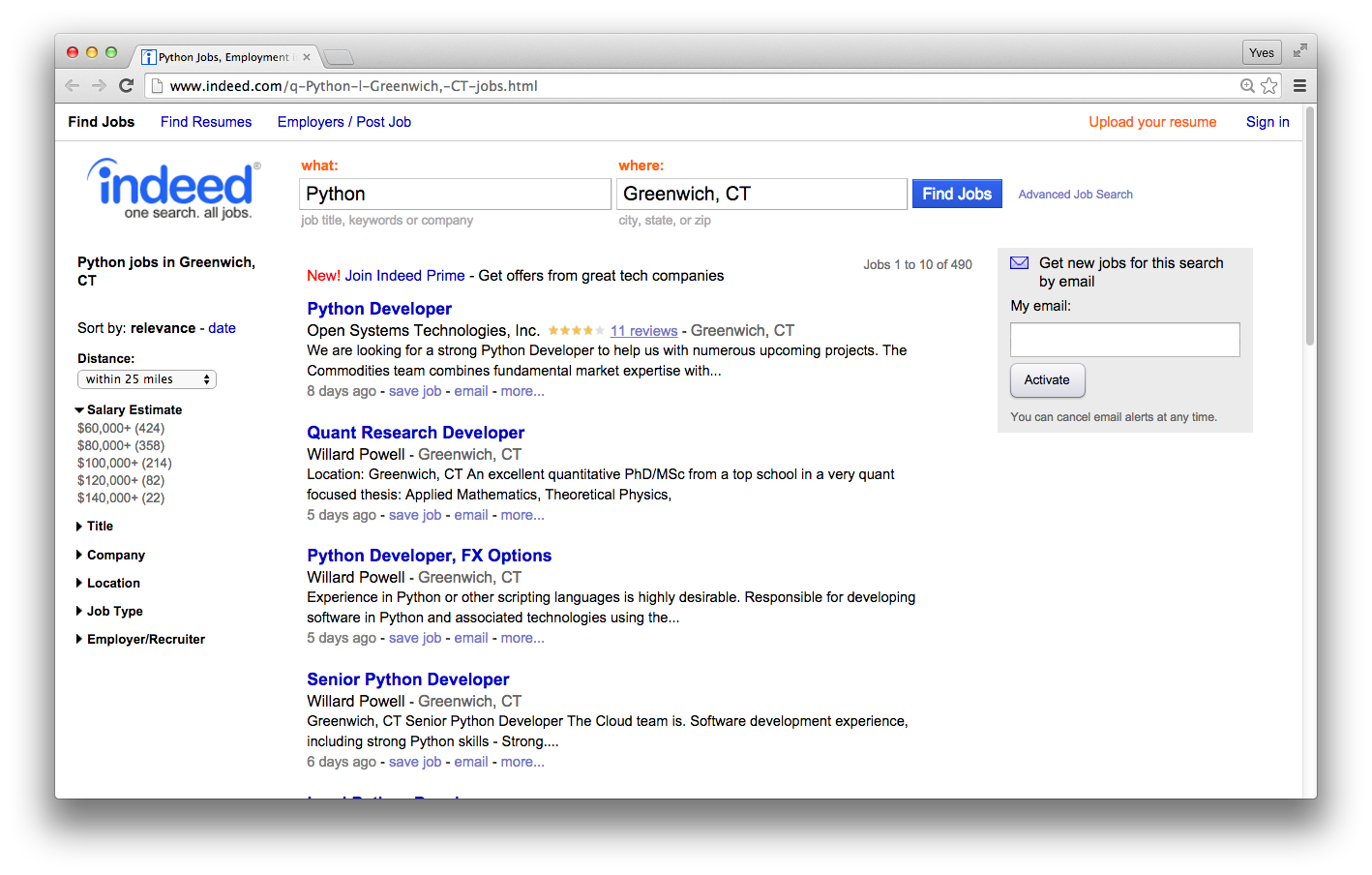1372x875 pixels.
Task: Click the Sign in link
Action: [x=1268, y=122]
